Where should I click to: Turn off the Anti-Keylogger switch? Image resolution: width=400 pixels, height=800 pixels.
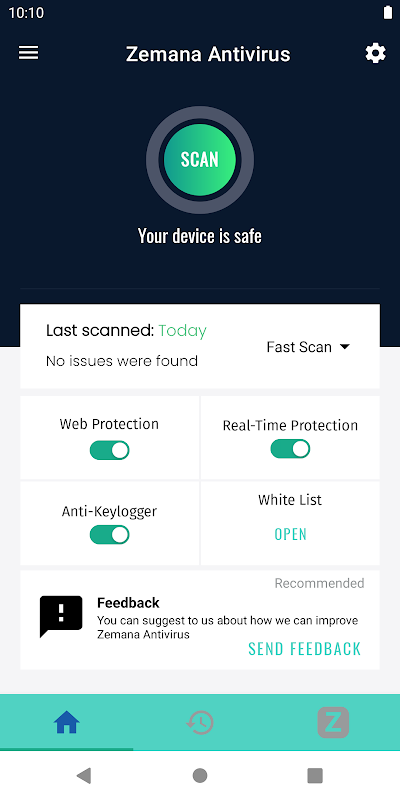tap(110, 535)
